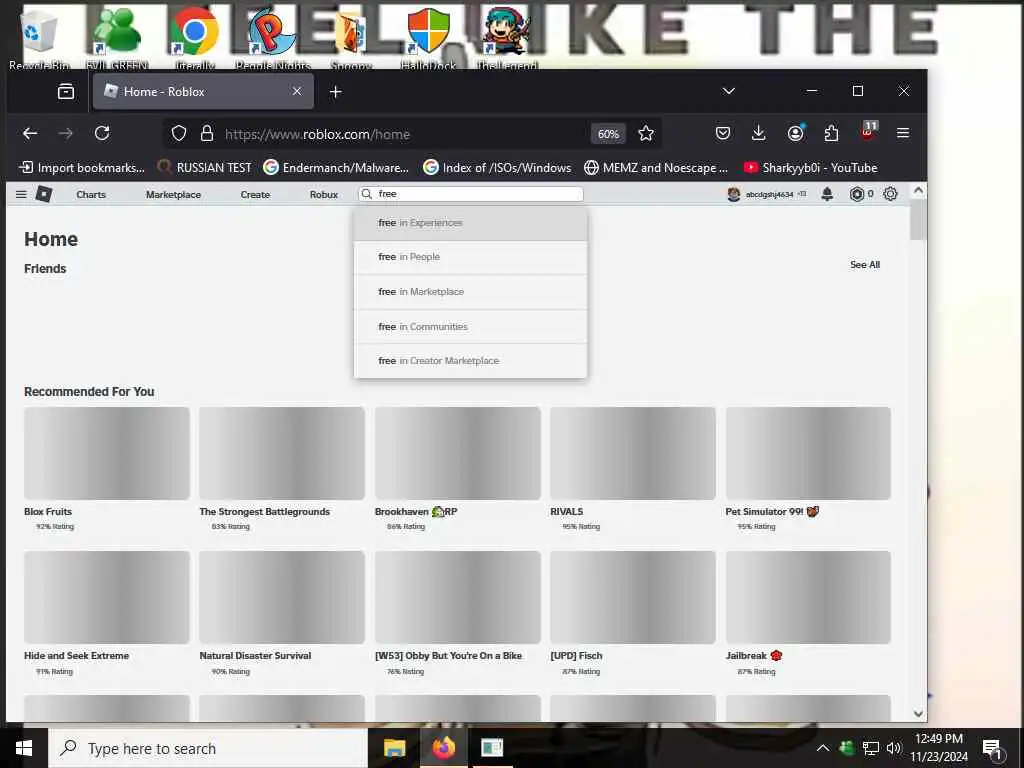Open the taskbar notification center
The width and height of the screenshot is (1024, 768).
tap(992, 749)
